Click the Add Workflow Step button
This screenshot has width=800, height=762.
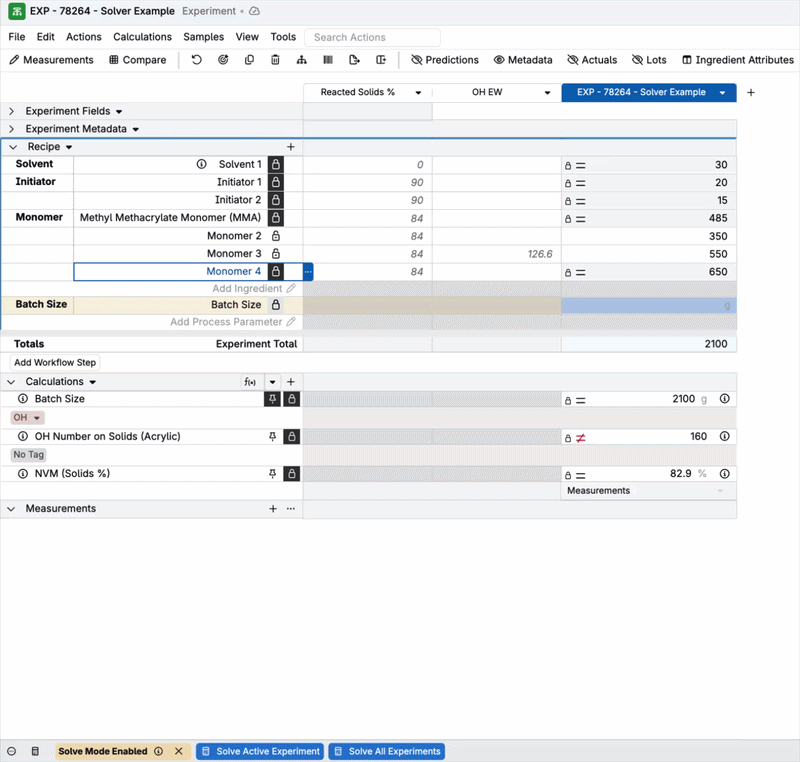pyautogui.click(x=55, y=363)
